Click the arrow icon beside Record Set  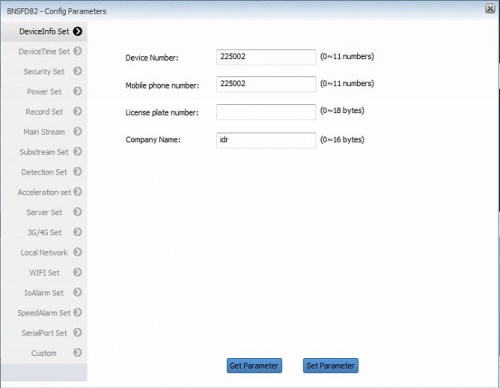tap(78, 111)
